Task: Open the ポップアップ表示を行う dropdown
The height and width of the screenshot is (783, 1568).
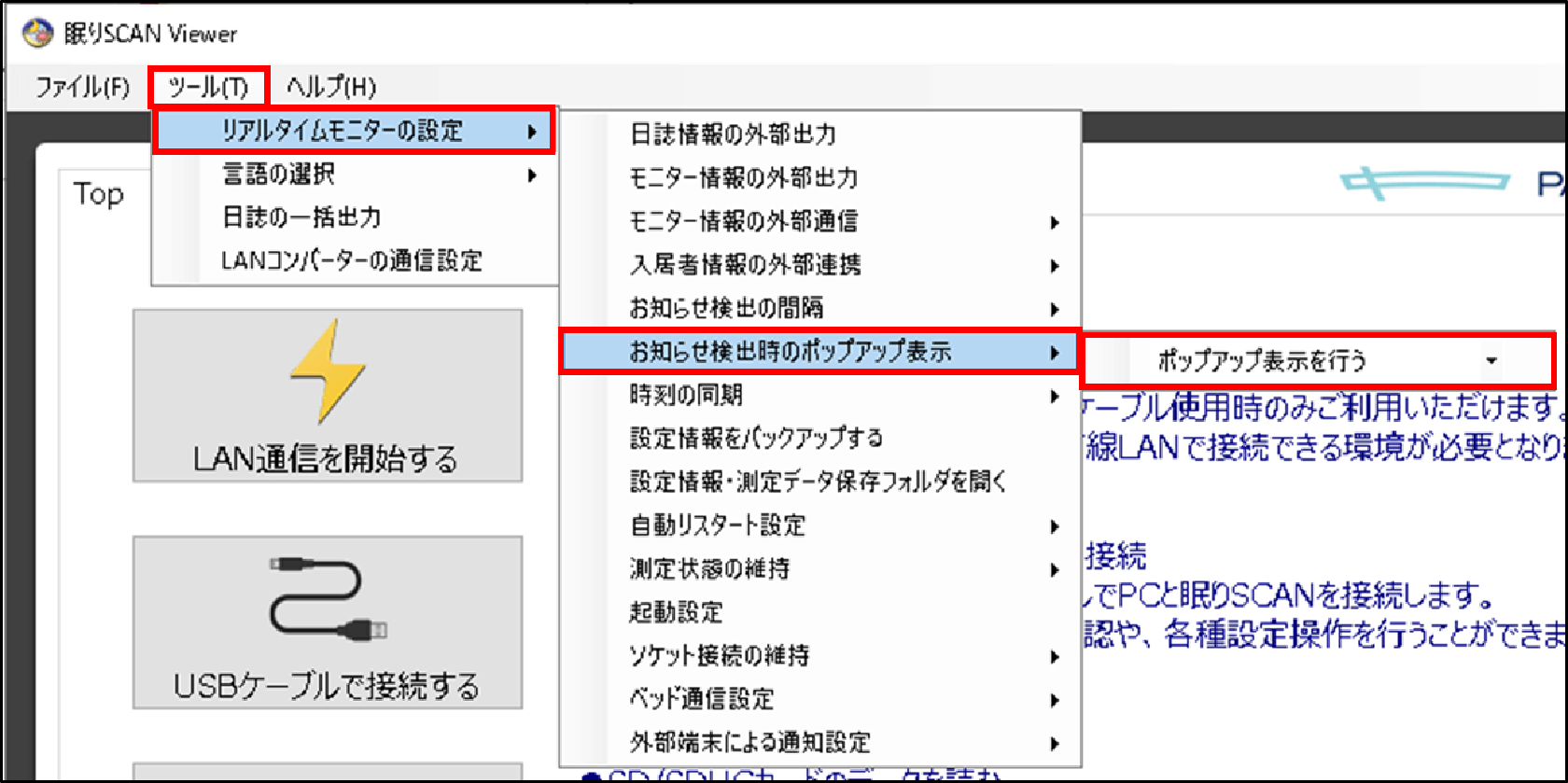Action: point(1317,360)
